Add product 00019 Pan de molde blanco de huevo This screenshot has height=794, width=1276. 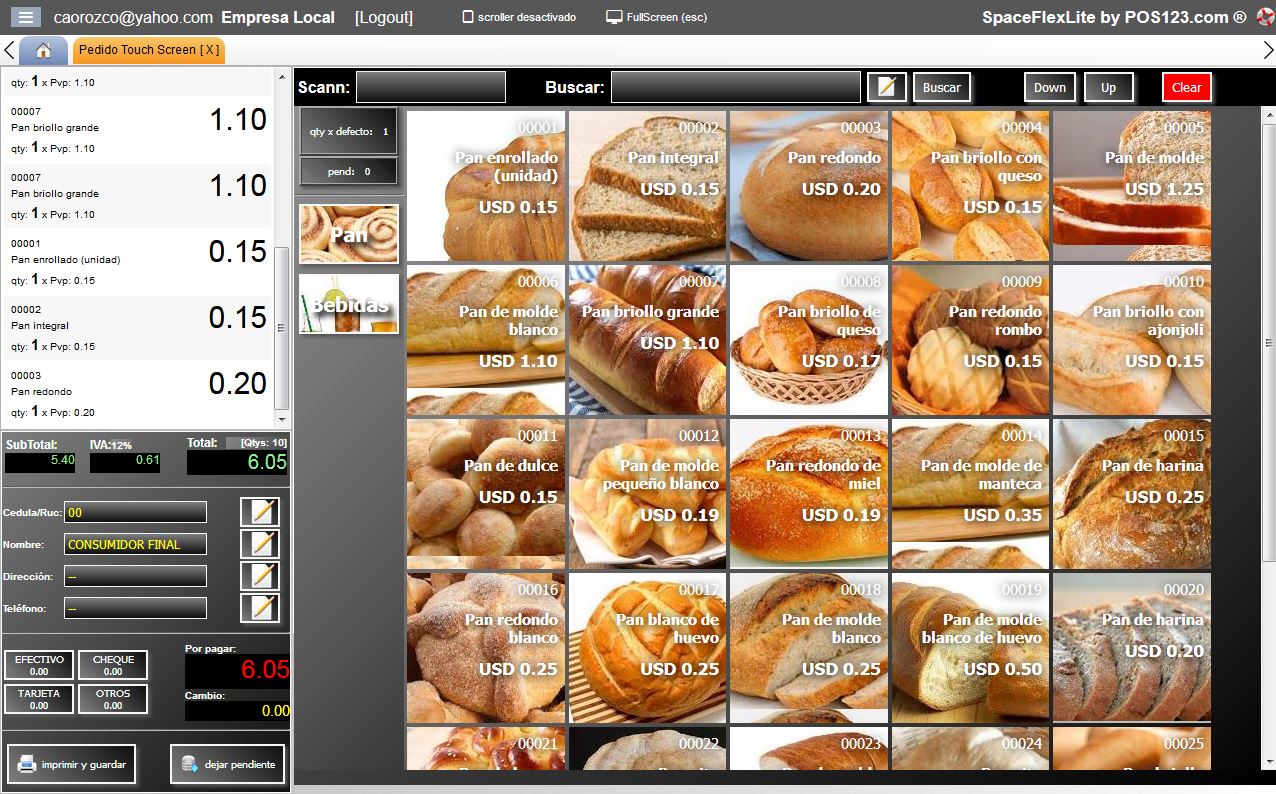tap(971, 648)
